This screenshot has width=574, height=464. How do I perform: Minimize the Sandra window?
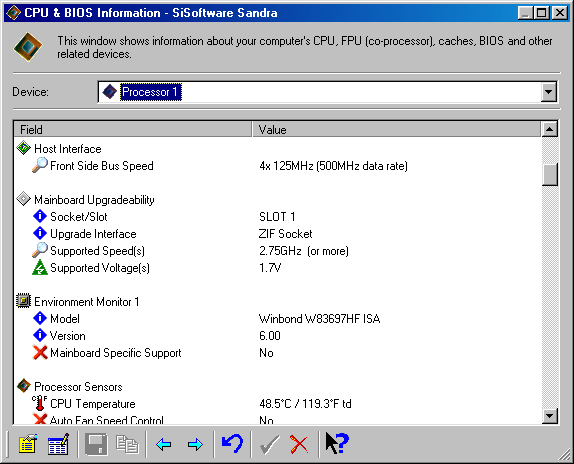coord(526,13)
